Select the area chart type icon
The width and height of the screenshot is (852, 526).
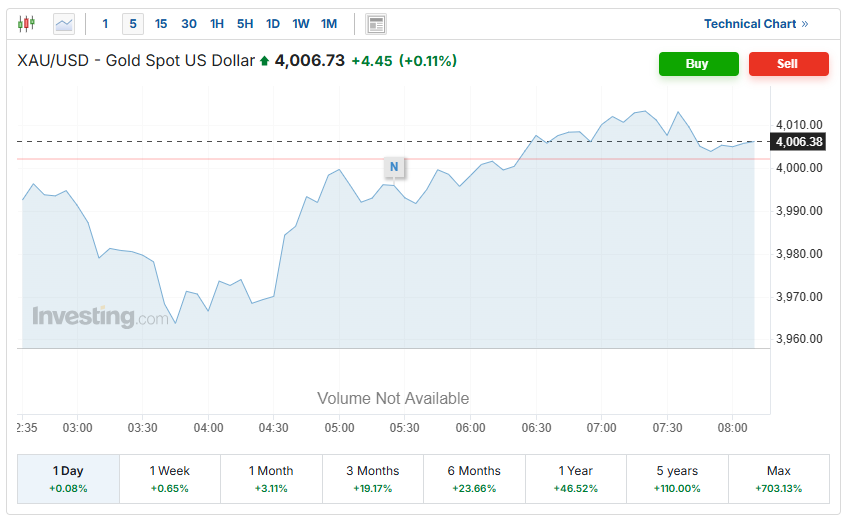tap(64, 23)
